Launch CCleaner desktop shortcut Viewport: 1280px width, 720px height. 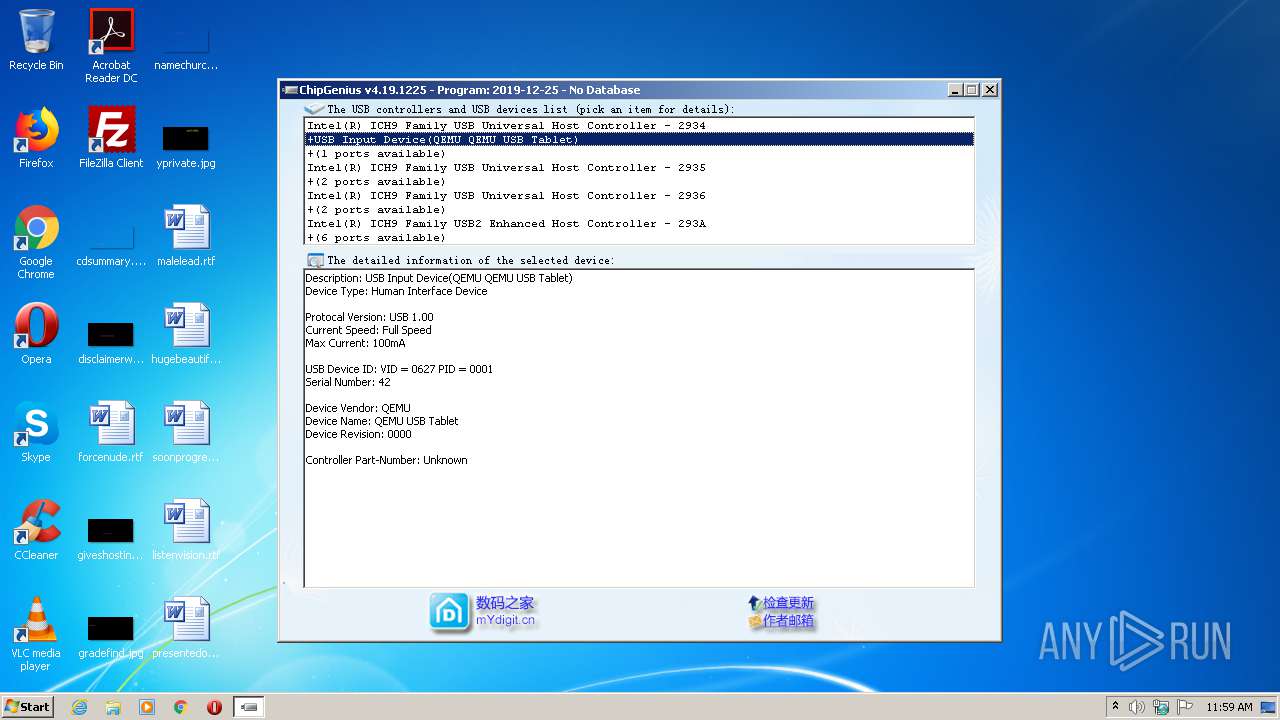pyautogui.click(x=36, y=528)
